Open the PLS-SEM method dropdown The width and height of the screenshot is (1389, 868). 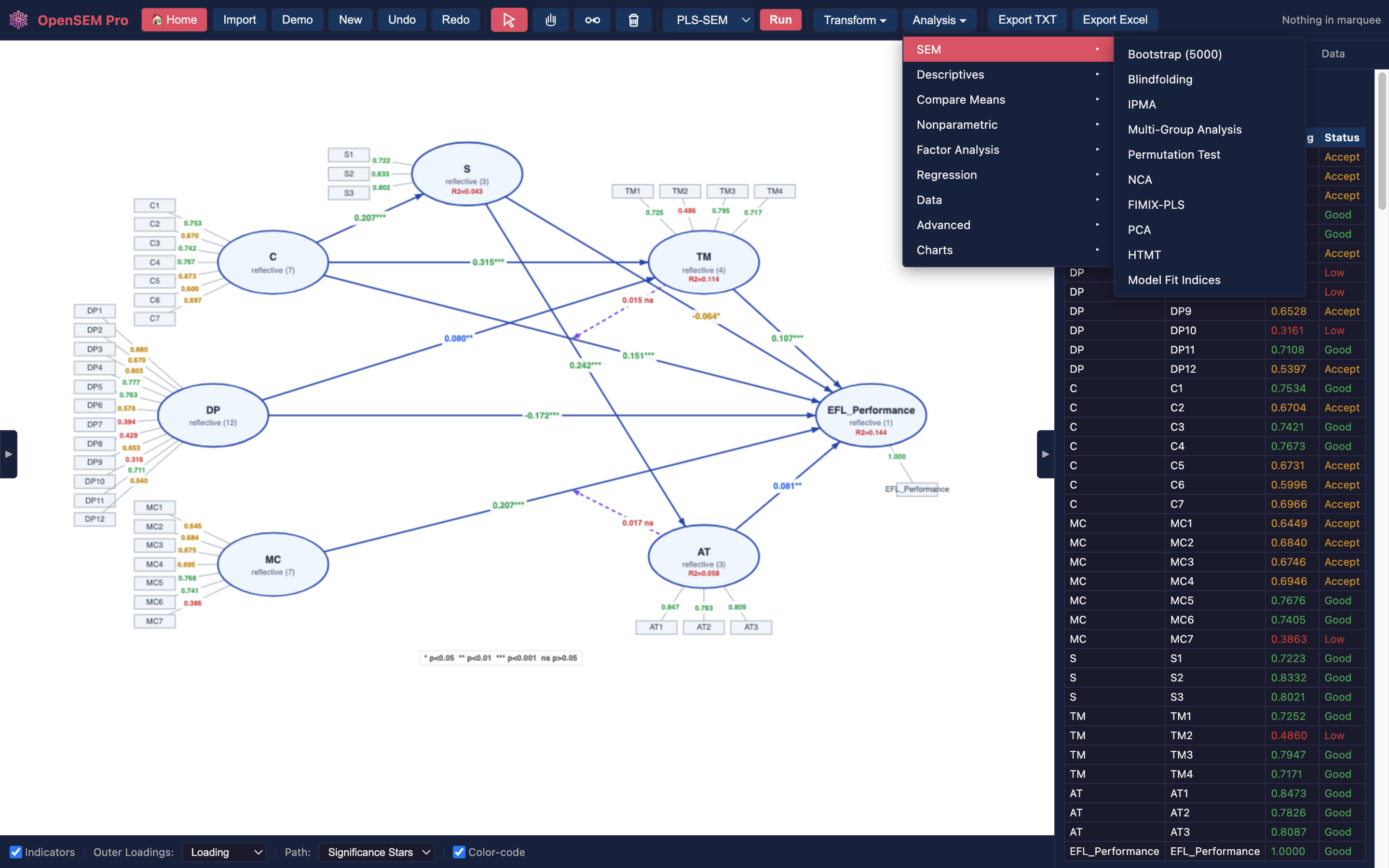(708, 20)
